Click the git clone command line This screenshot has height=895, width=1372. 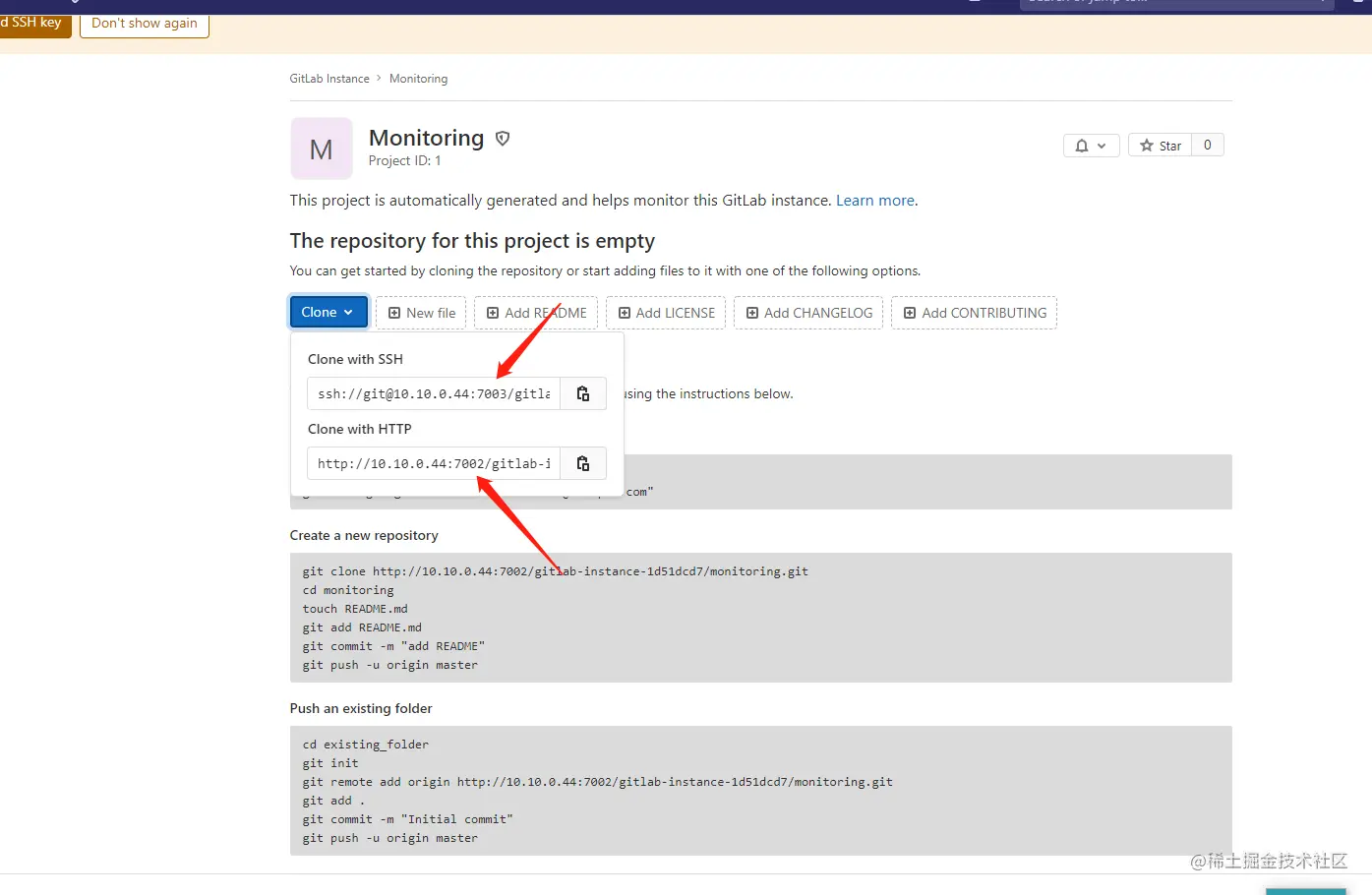click(556, 571)
